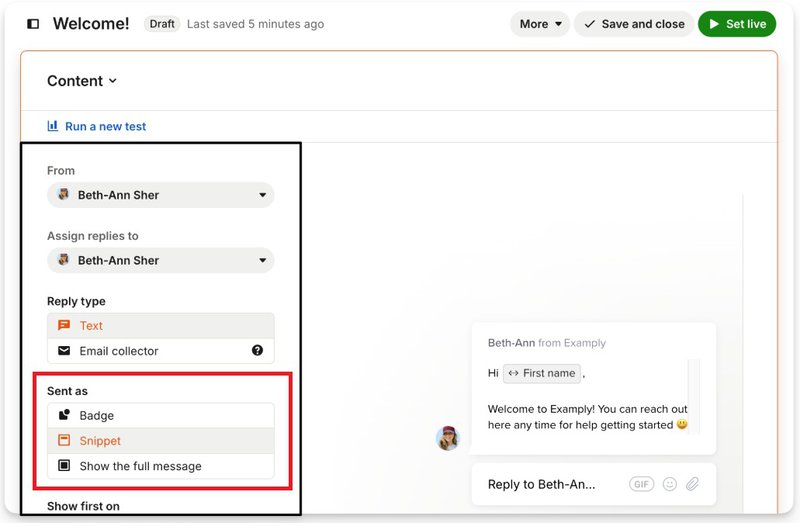This screenshot has width=800, height=523.
Task: Click Beth-Ann from Examply header text
Action: pyautogui.click(x=547, y=343)
